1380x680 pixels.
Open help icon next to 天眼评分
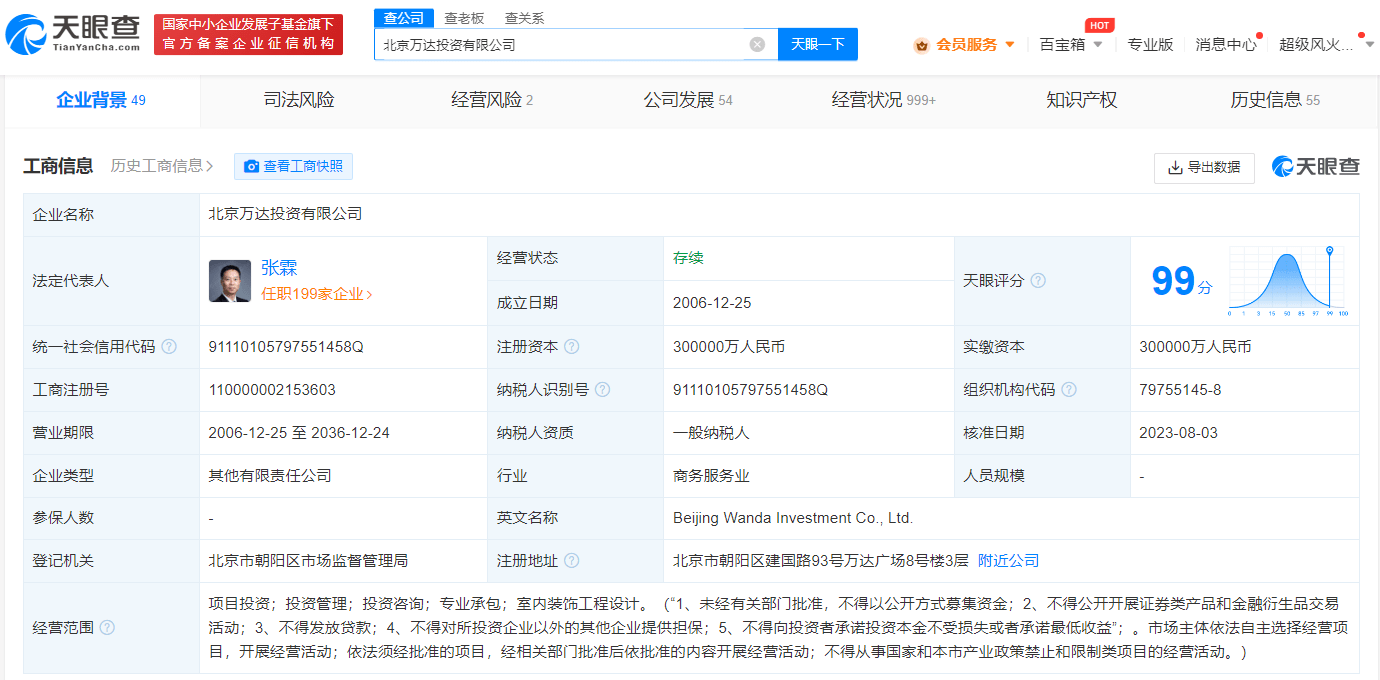click(x=1038, y=281)
